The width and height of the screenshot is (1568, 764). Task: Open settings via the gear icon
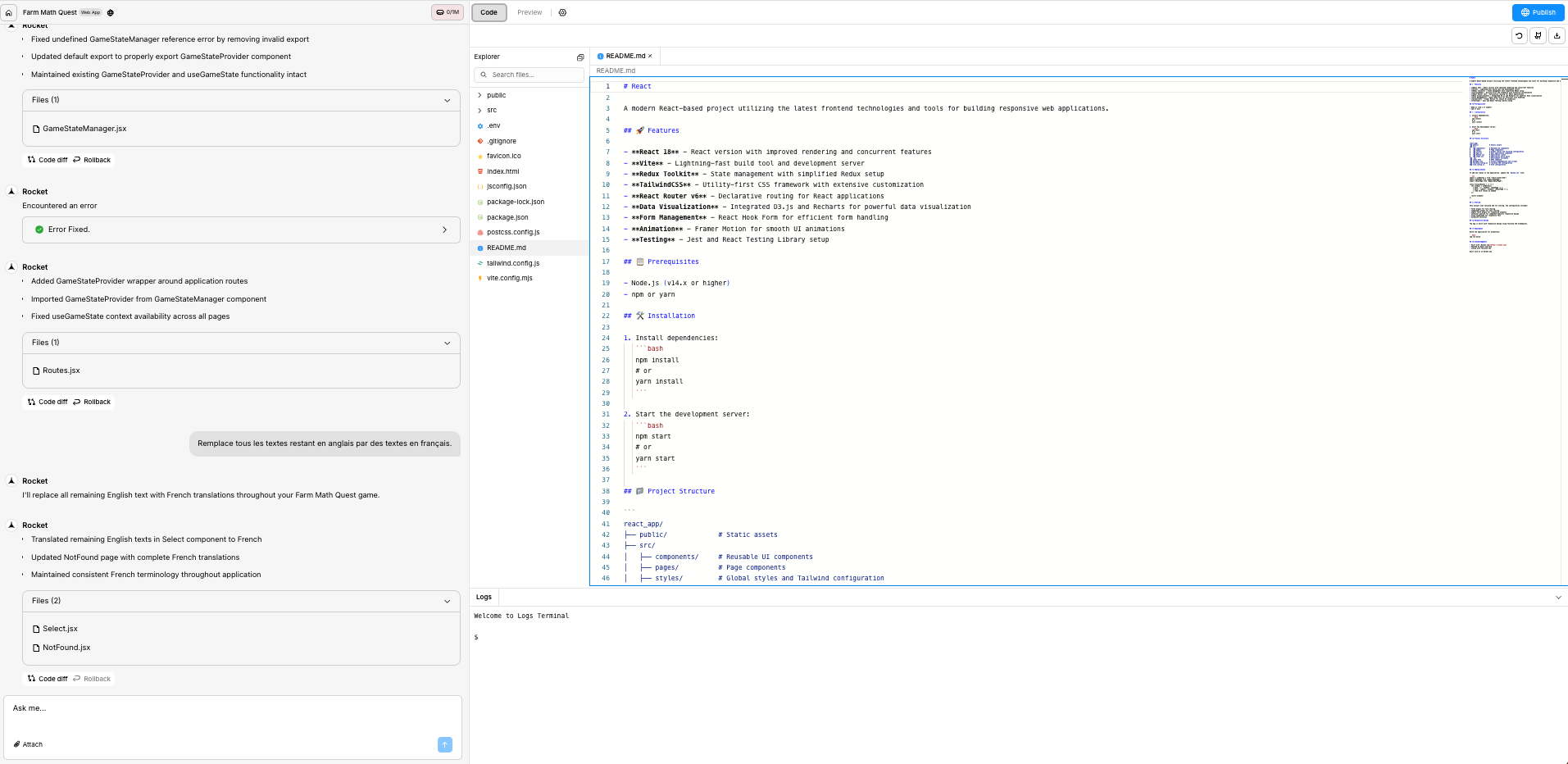pos(562,13)
